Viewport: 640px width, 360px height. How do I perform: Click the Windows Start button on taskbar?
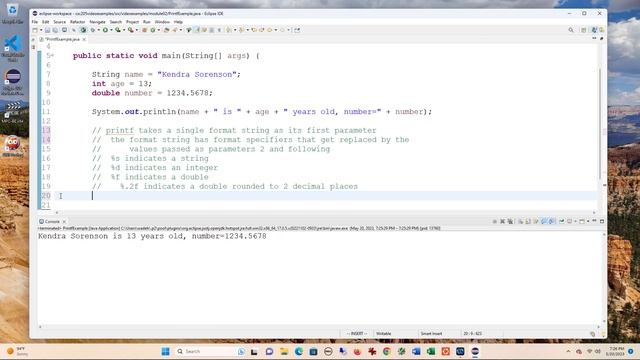[x=165, y=351]
